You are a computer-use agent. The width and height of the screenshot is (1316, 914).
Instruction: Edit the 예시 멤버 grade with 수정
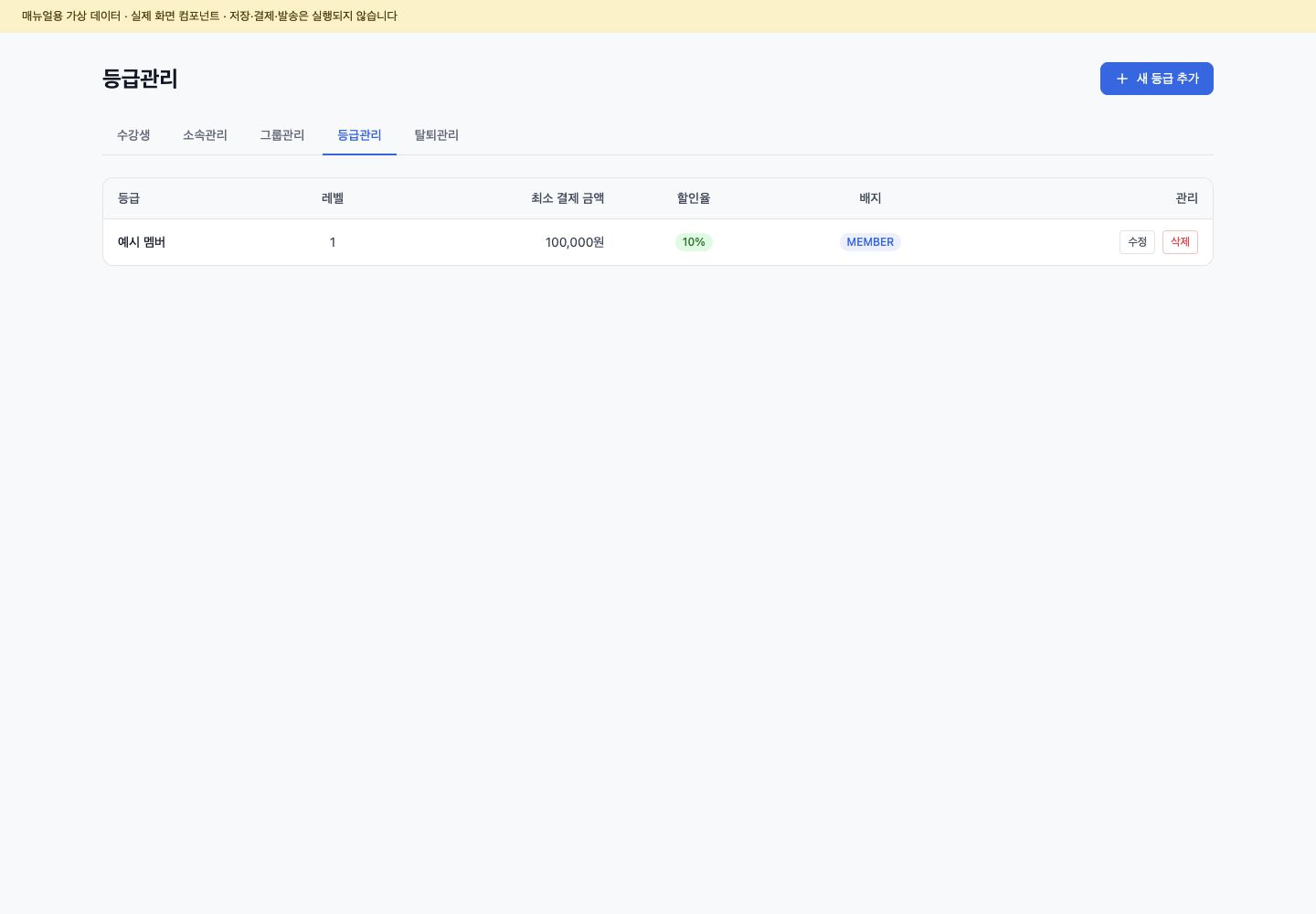[x=1137, y=242]
